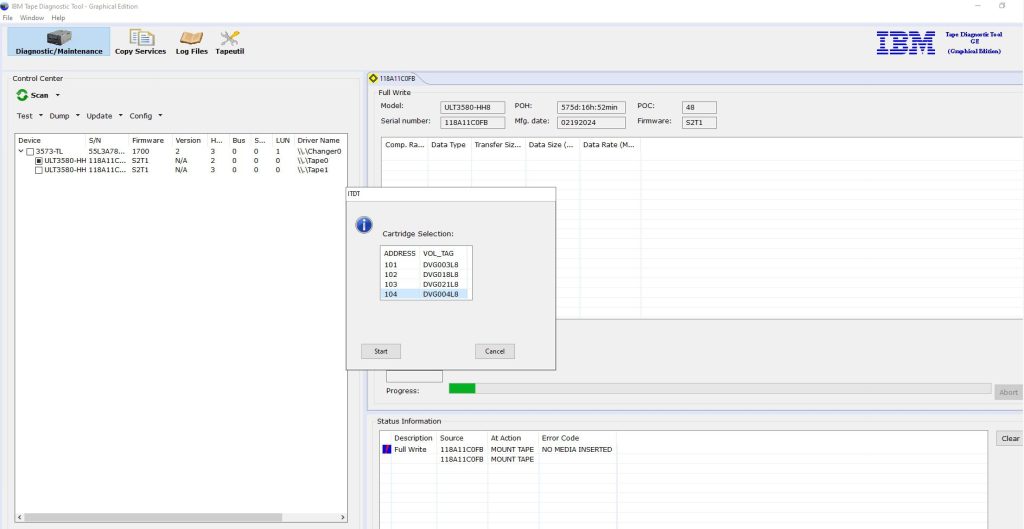Click the IBM logo

[905, 43]
